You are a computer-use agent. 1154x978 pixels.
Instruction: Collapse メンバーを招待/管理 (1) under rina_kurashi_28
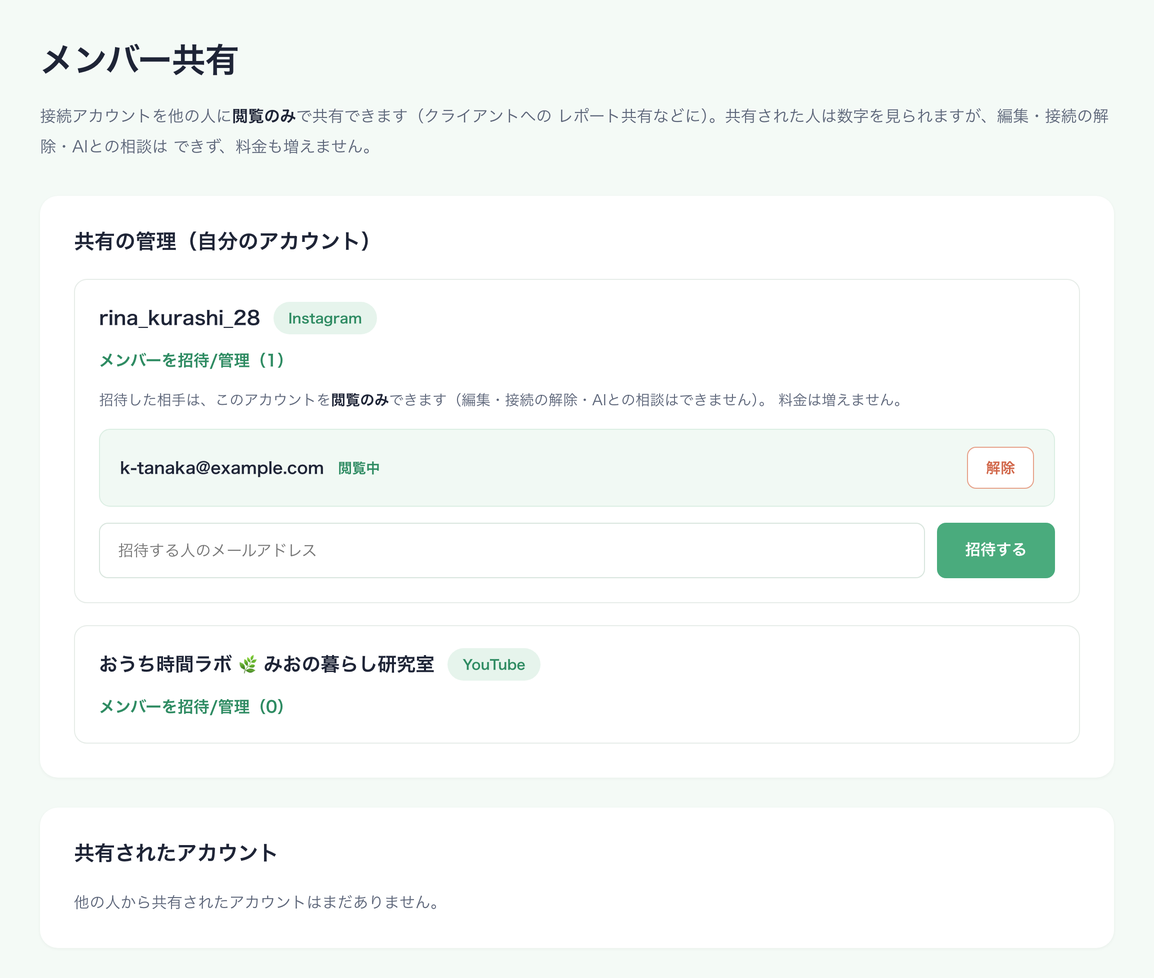[191, 360]
